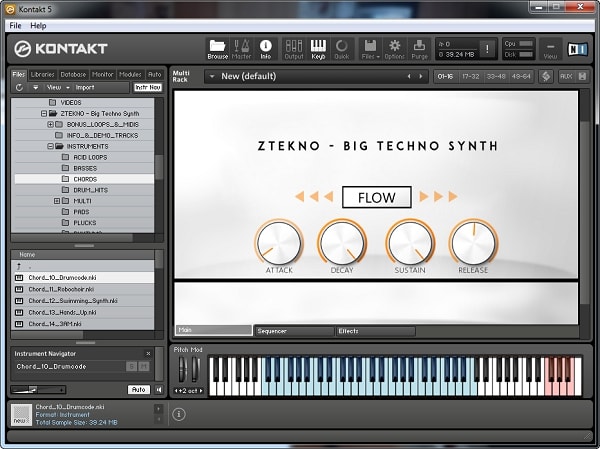Screen dimensions: 600x449
Task: Open Chord_12_Swimming_Synth.nki file
Action: click(x=73, y=300)
